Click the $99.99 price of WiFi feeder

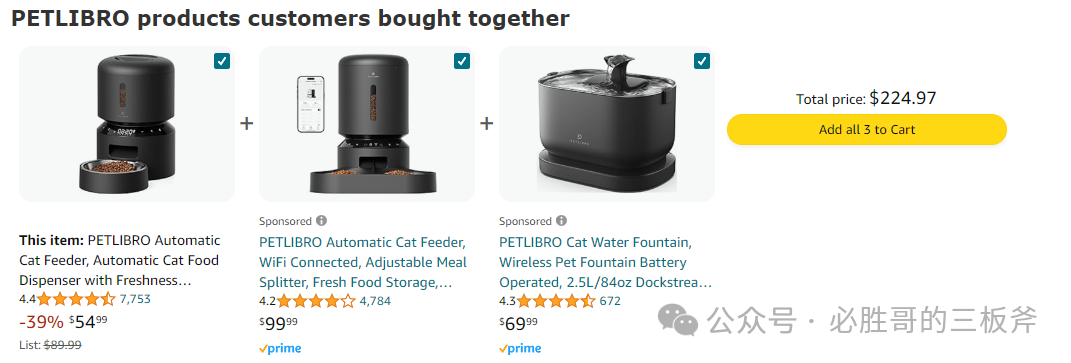click(x=278, y=324)
